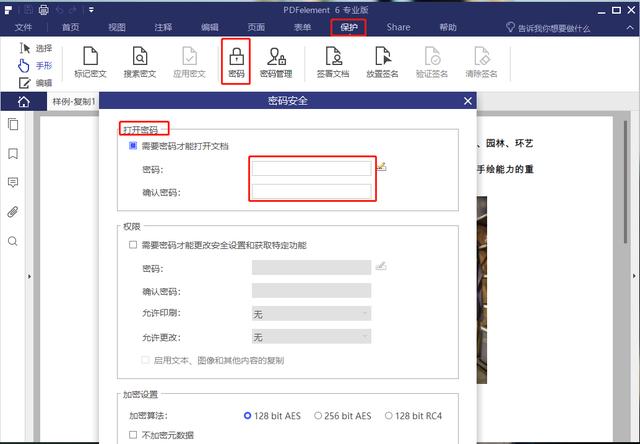Open the 允许更改 dropdown

(311, 337)
